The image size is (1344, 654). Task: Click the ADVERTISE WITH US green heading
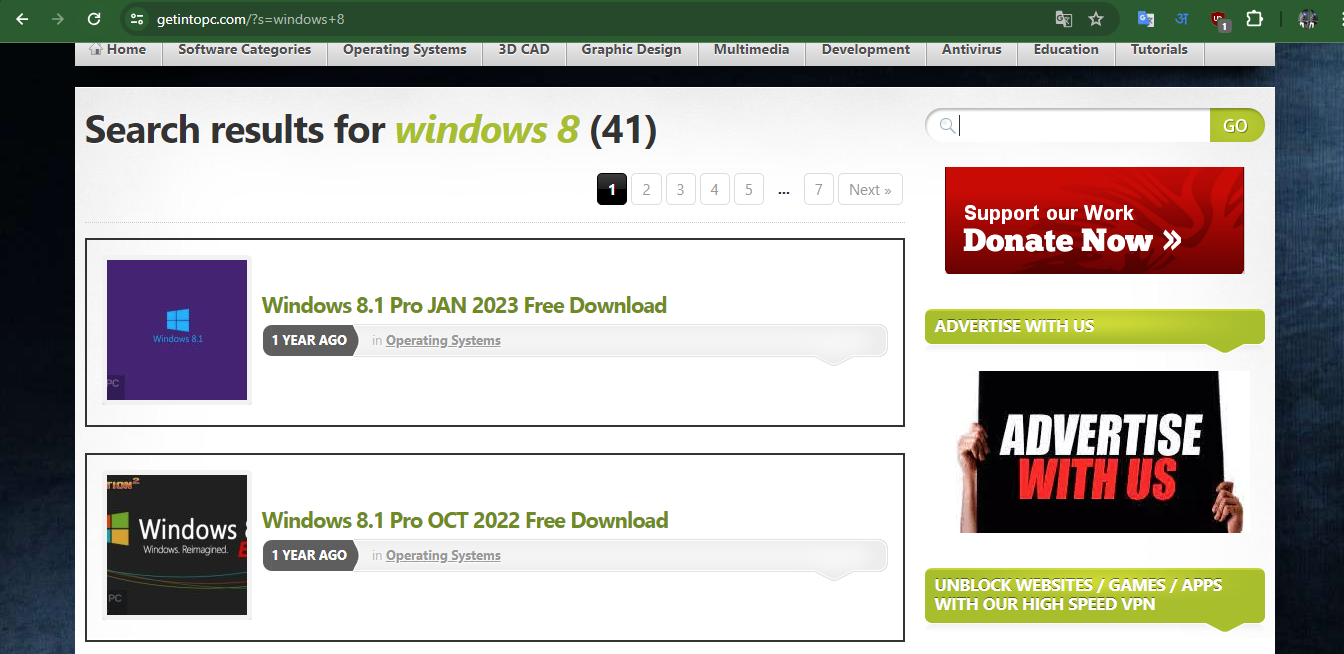tap(1094, 327)
